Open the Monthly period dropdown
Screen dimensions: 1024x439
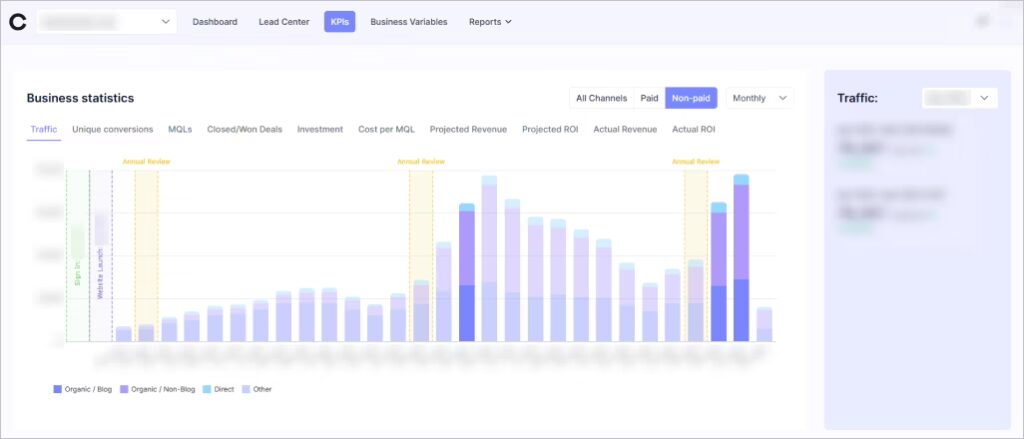[760, 98]
